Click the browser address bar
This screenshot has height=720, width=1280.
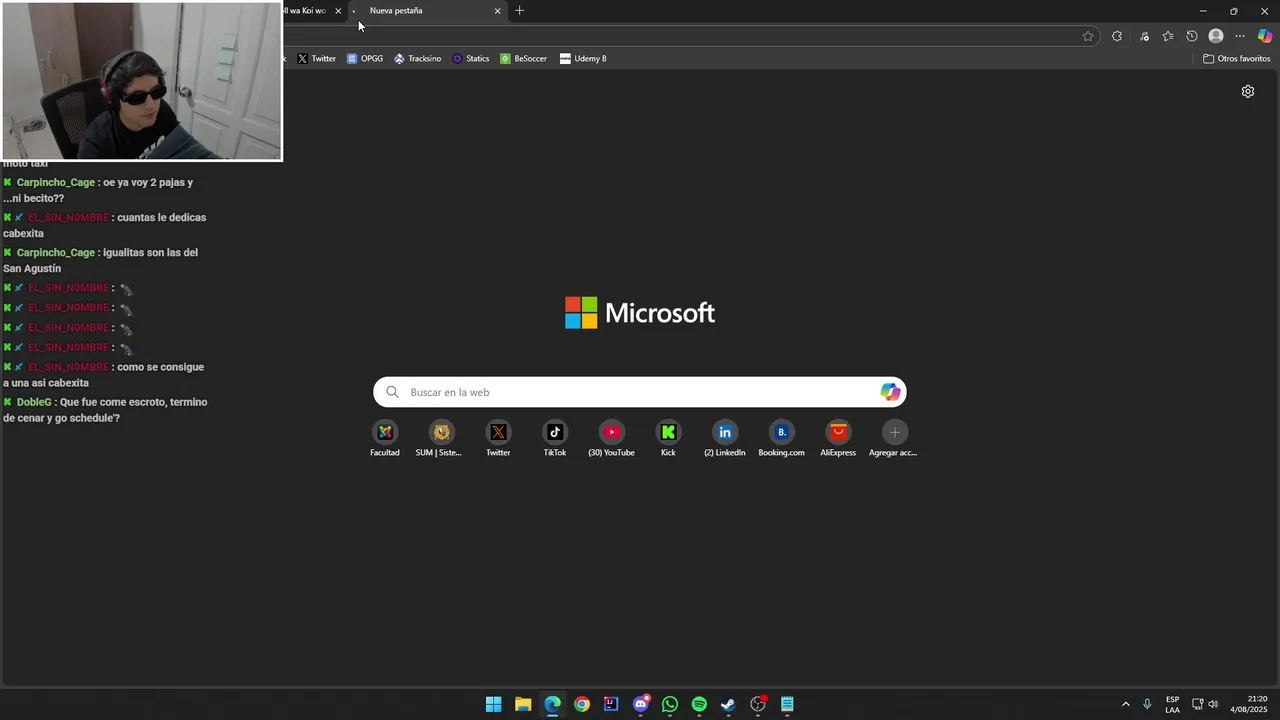pyautogui.click(x=680, y=36)
